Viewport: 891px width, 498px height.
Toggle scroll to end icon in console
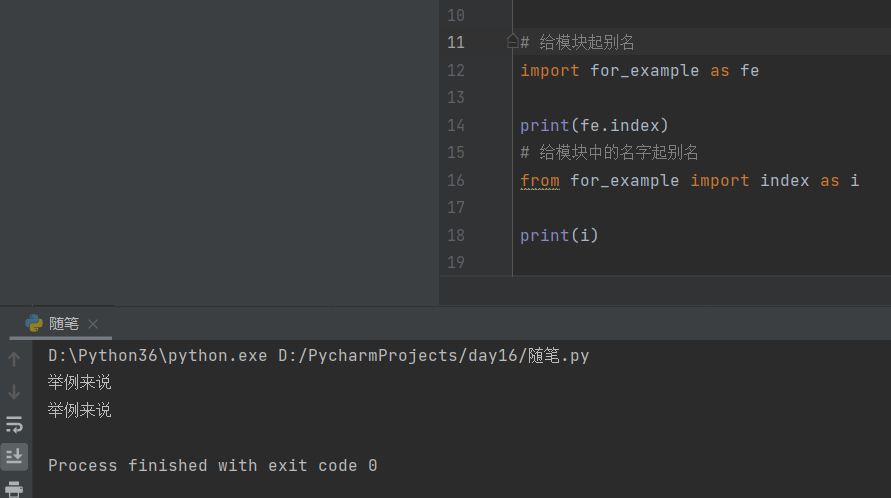pos(14,456)
